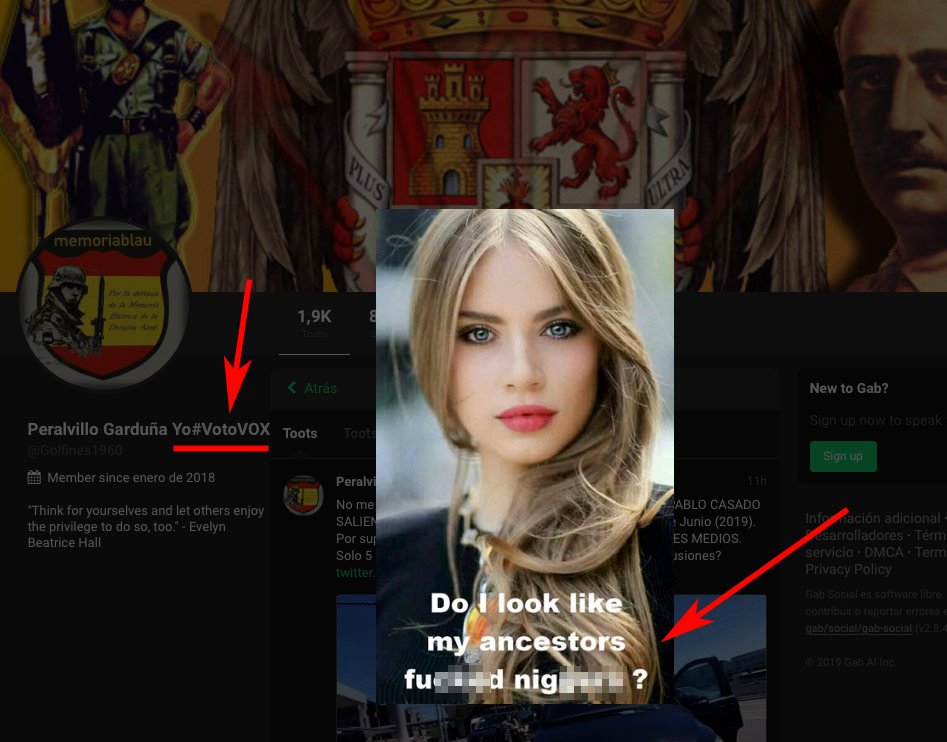Click the calendar icon next to Member since

tap(35, 478)
